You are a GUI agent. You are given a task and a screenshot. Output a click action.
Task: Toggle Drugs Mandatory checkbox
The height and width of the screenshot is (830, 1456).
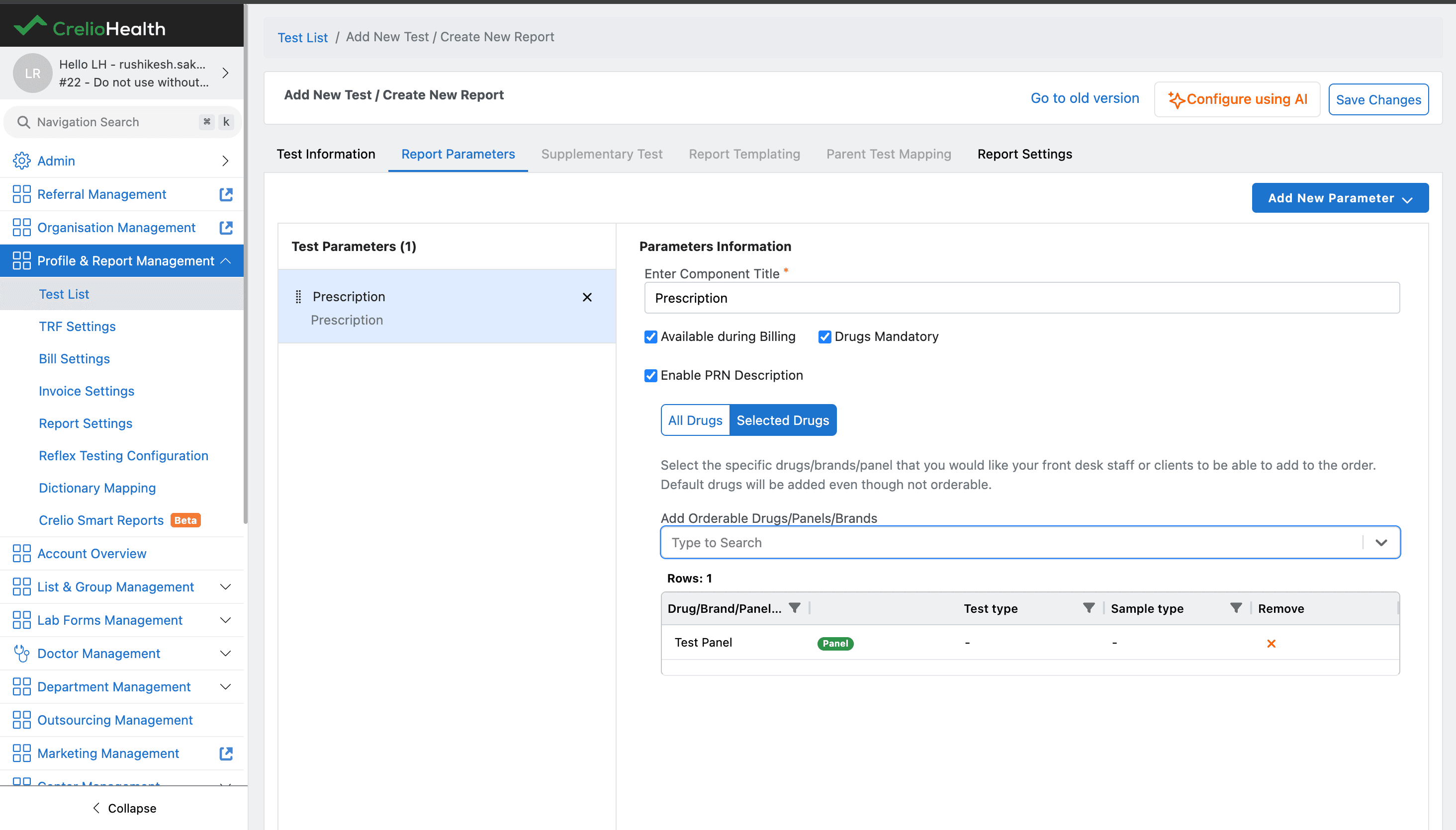824,337
